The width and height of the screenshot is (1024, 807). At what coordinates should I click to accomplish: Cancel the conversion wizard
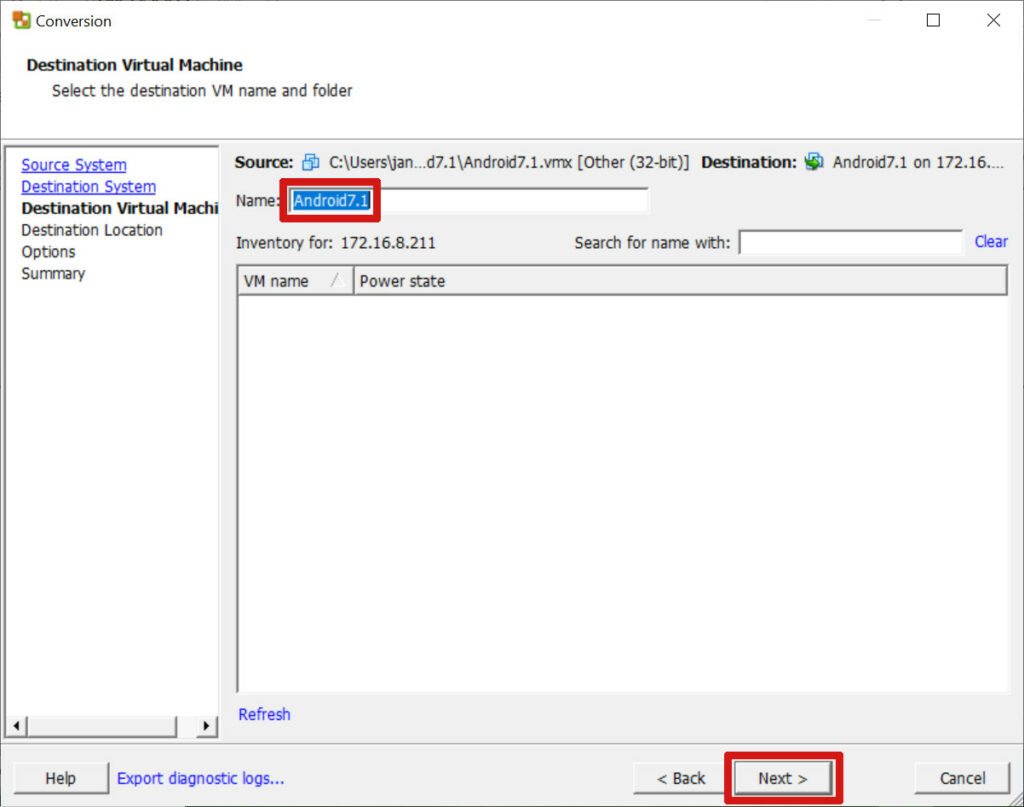962,778
